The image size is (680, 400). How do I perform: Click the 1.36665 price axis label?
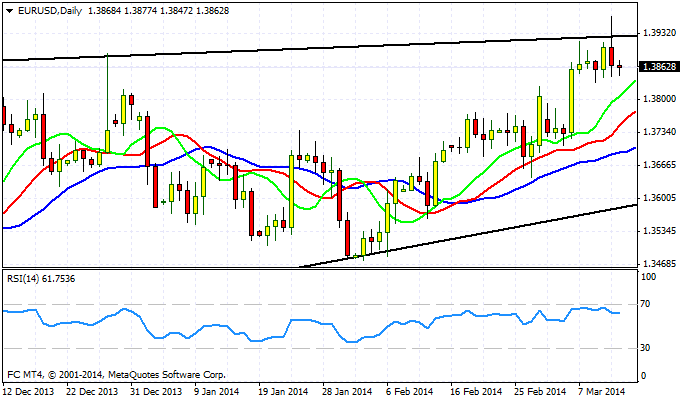click(659, 165)
